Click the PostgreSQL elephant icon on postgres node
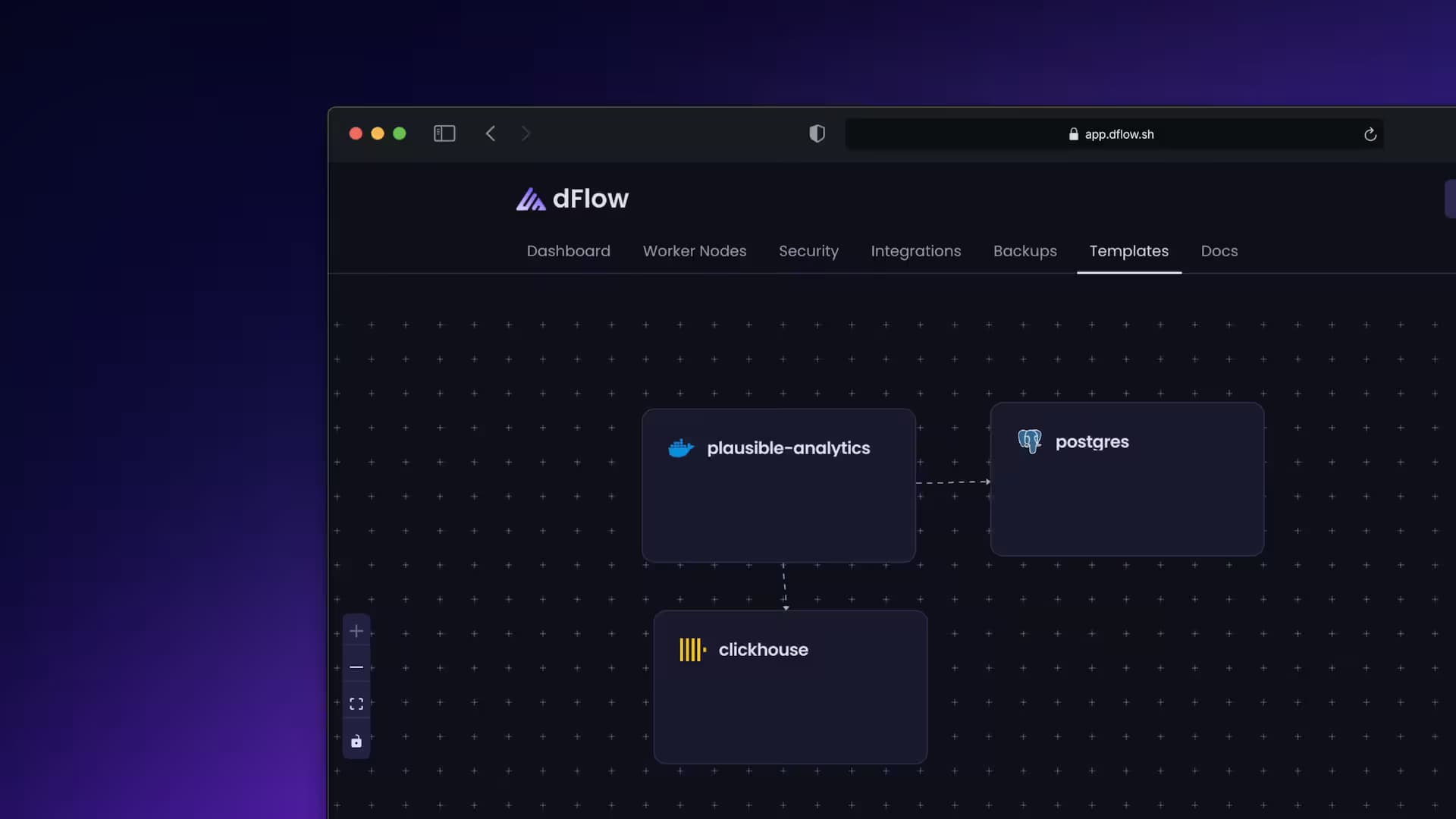This screenshot has width=1456, height=819. pyautogui.click(x=1029, y=441)
